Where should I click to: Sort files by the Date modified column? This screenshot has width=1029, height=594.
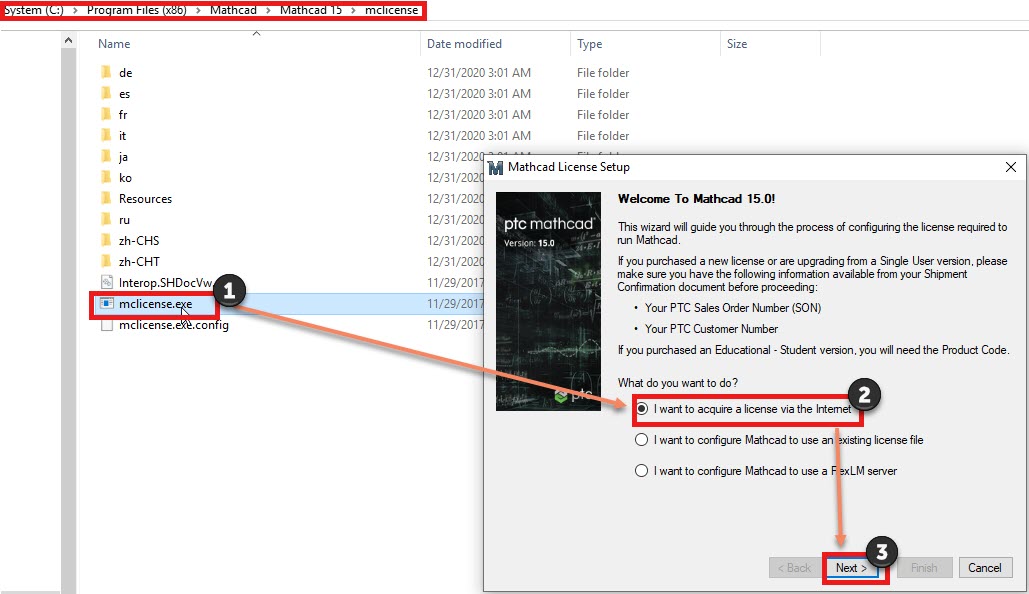464,43
